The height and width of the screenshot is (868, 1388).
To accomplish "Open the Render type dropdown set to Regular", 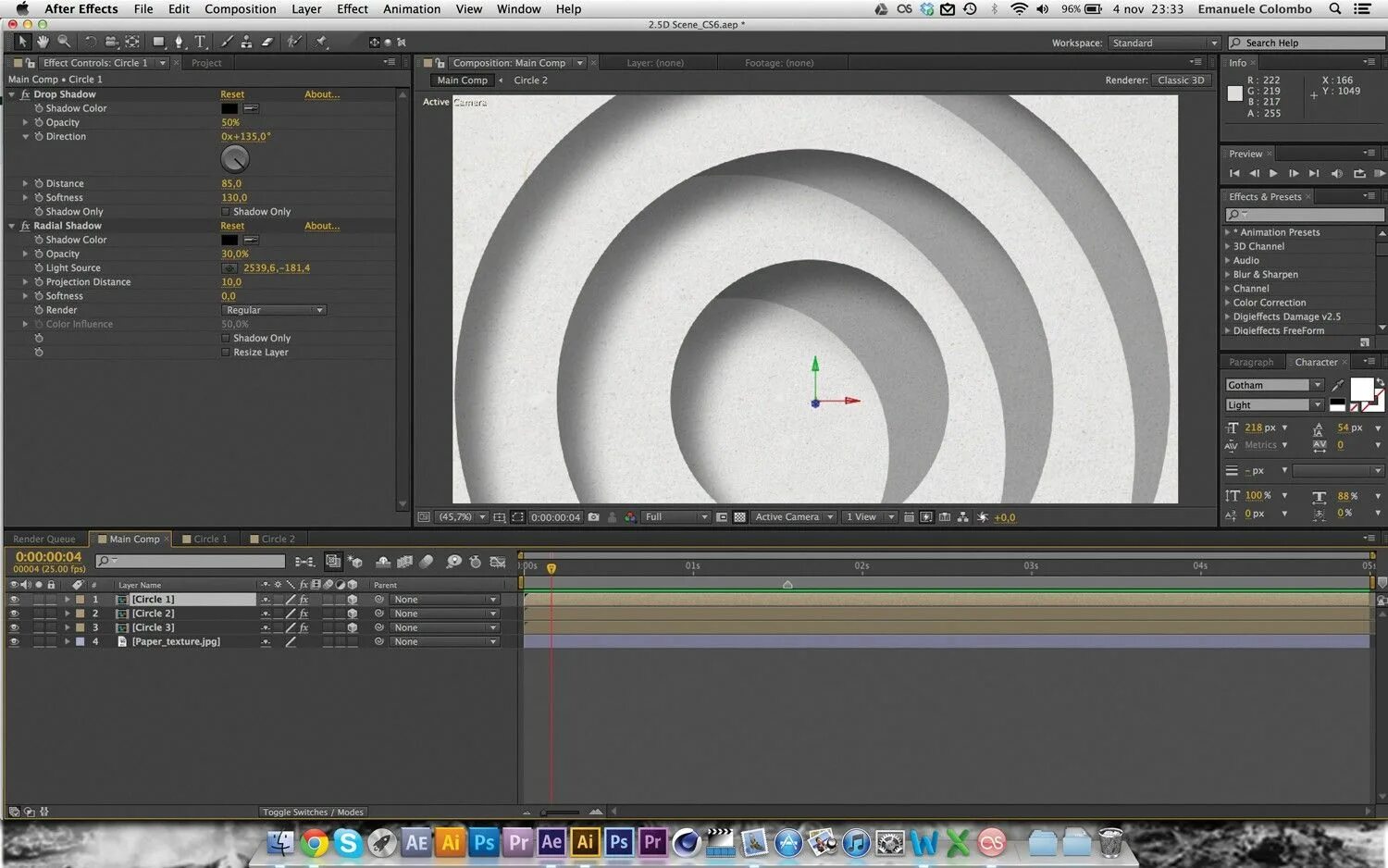I will point(274,310).
